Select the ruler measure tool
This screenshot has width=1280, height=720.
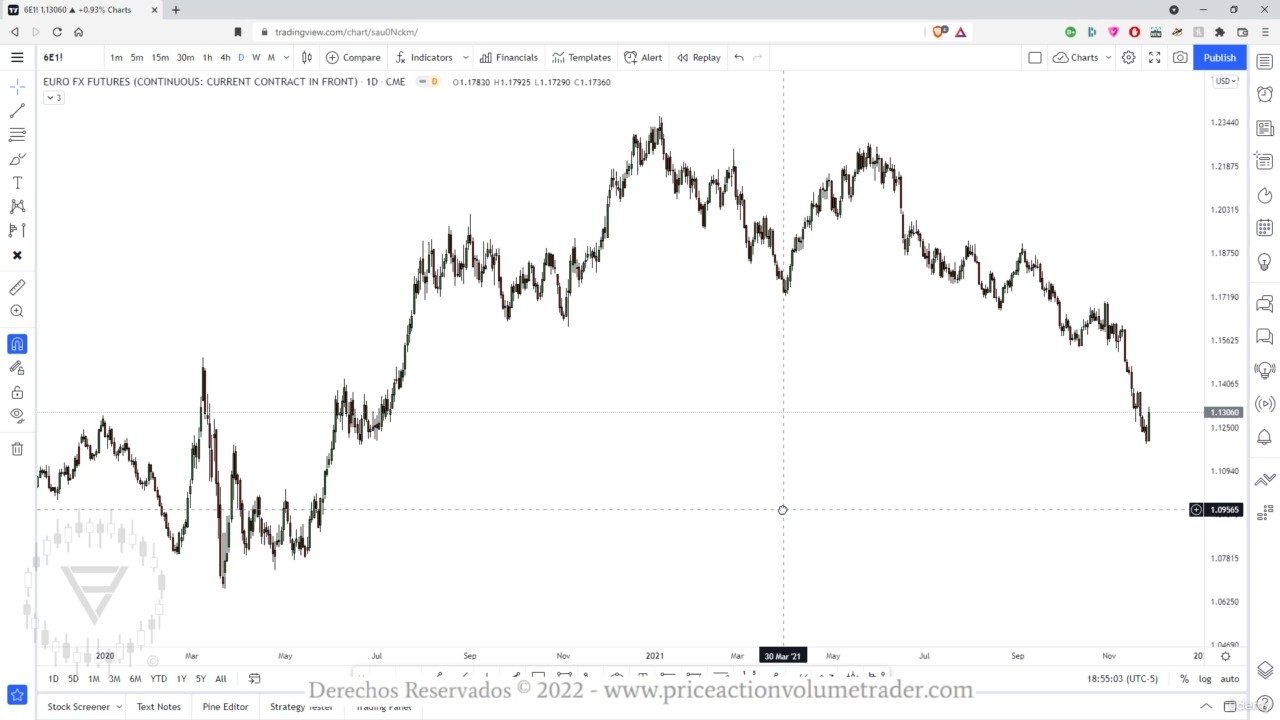17,288
